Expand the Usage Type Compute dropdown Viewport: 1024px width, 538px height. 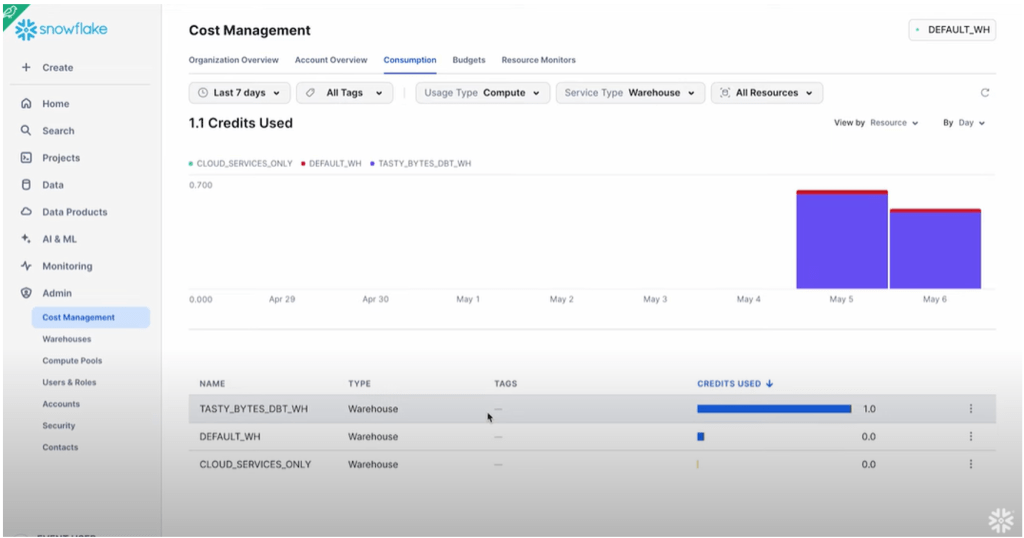click(484, 93)
